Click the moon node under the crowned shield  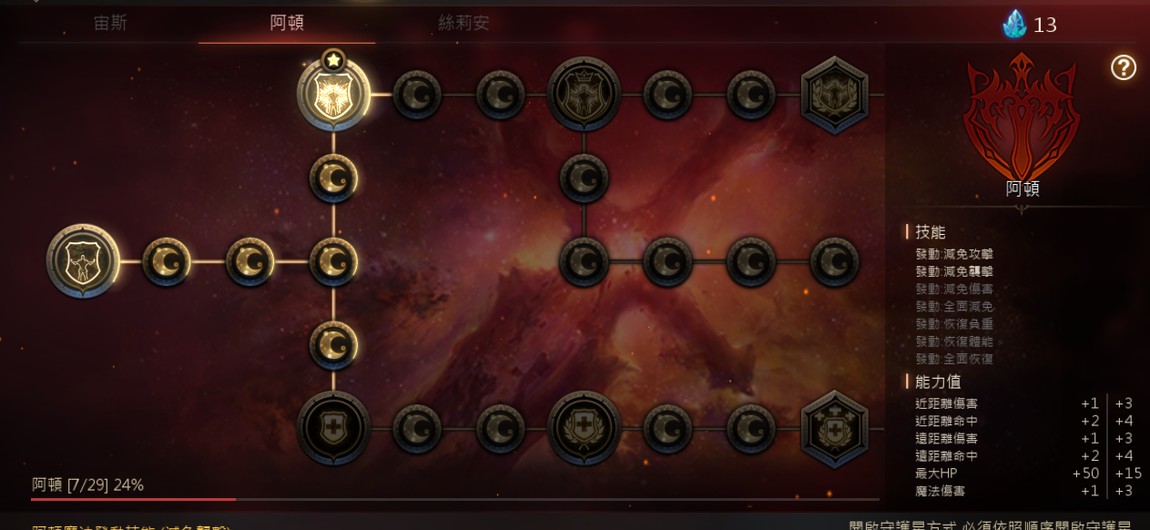(584, 178)
